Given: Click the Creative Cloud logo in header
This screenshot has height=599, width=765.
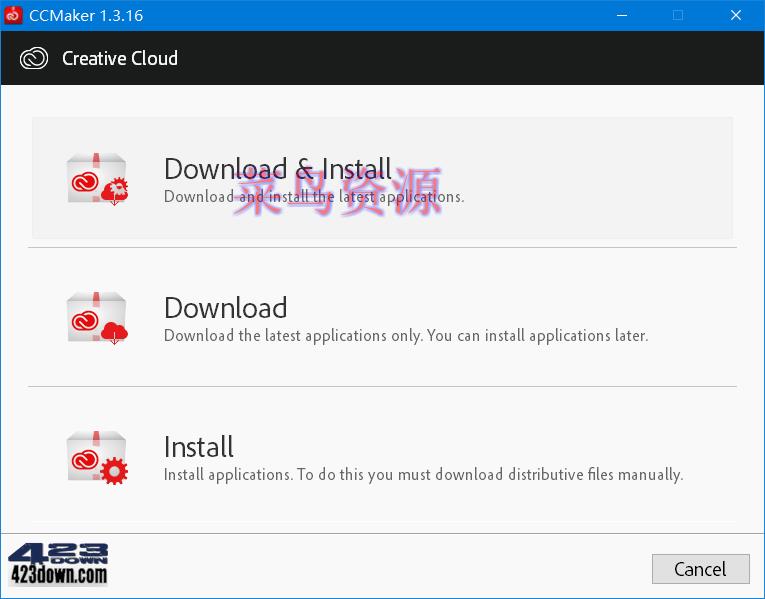Looking at the screenshot, I should pyautogui.click(x=34, y=59).
